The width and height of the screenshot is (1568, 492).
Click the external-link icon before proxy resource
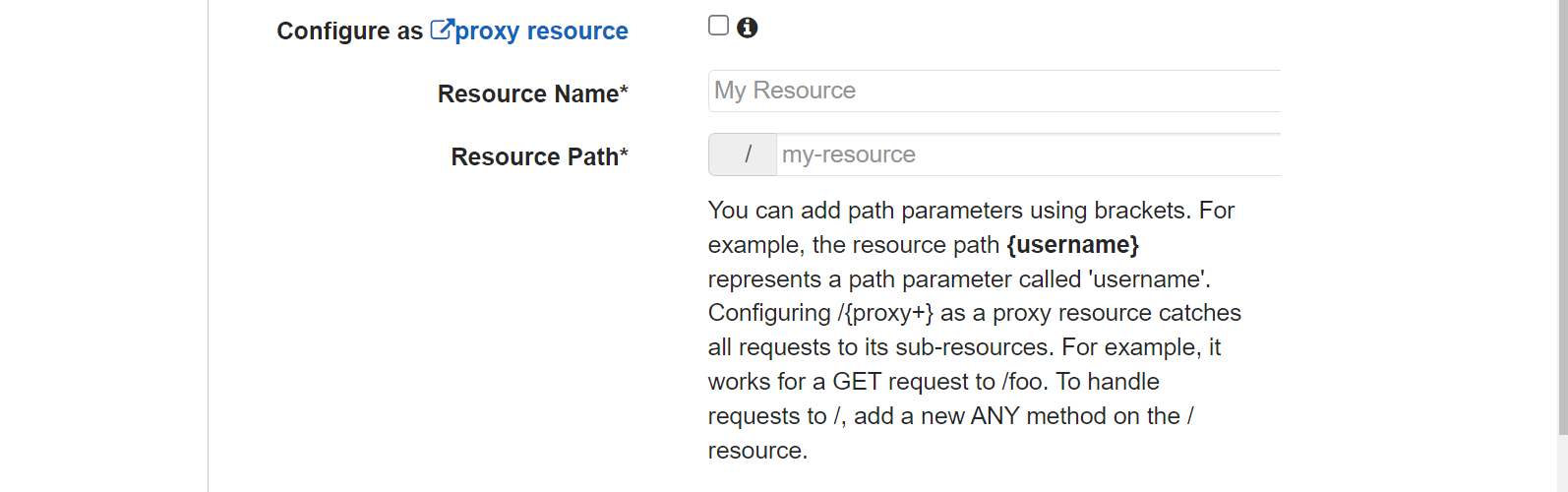442,30
